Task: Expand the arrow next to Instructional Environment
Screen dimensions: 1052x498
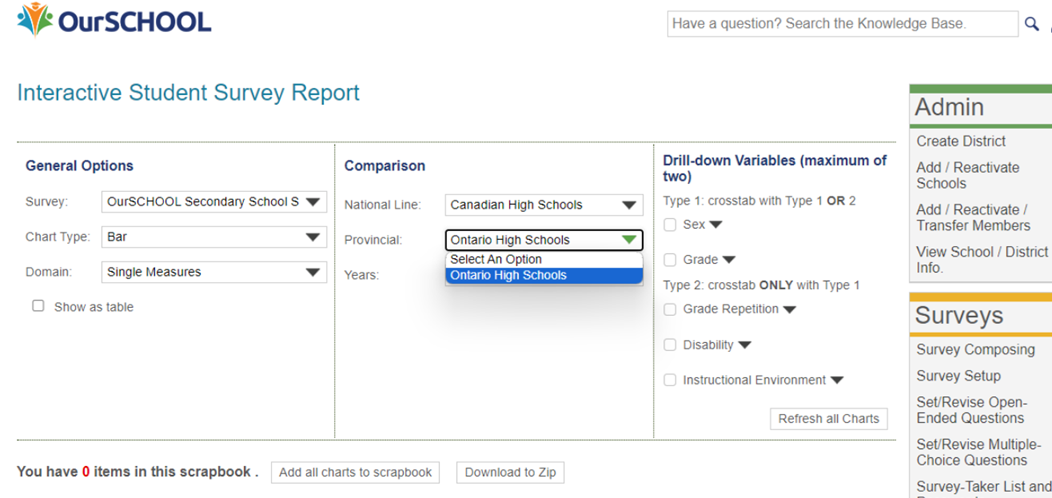Action: pos(837,380)
